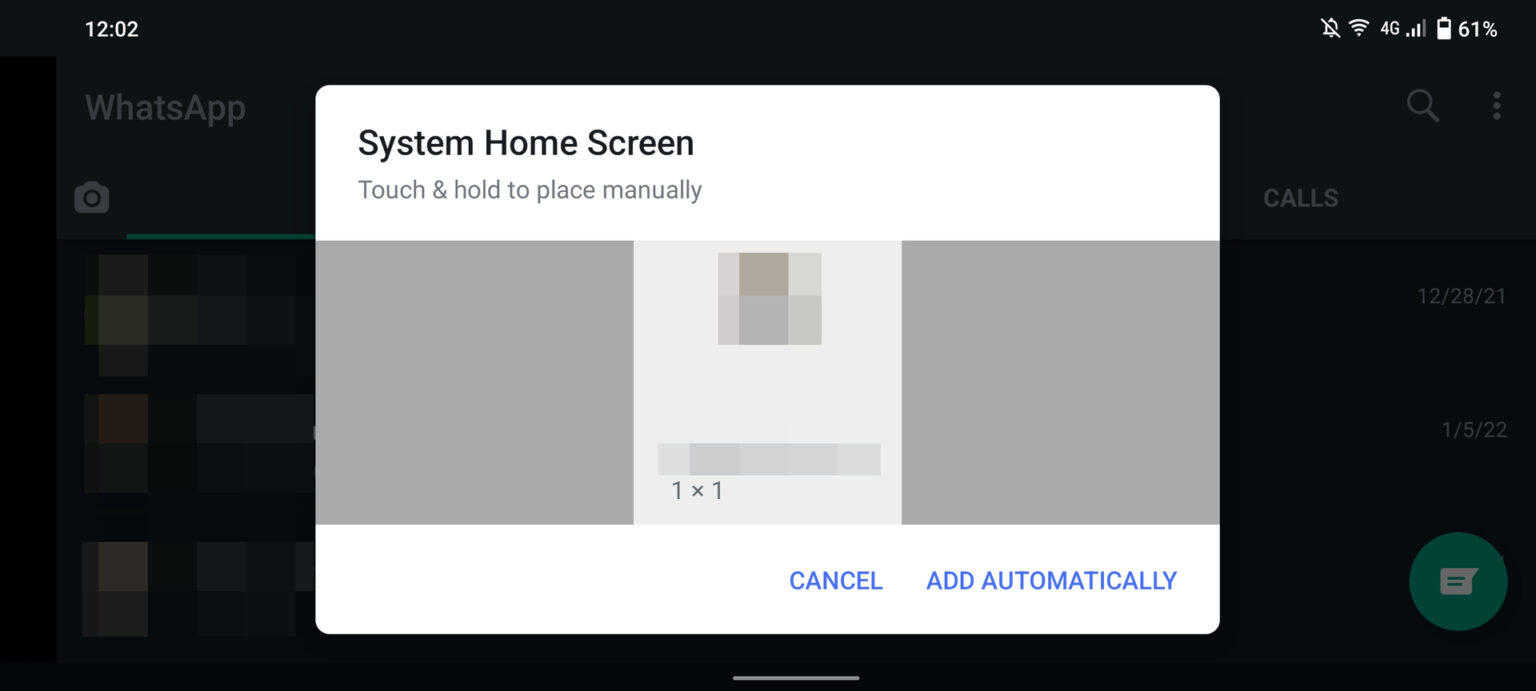The width and height of the screenshot is (1536, 691).
Task: Open the camera tab icon
Action: (92, 198)
